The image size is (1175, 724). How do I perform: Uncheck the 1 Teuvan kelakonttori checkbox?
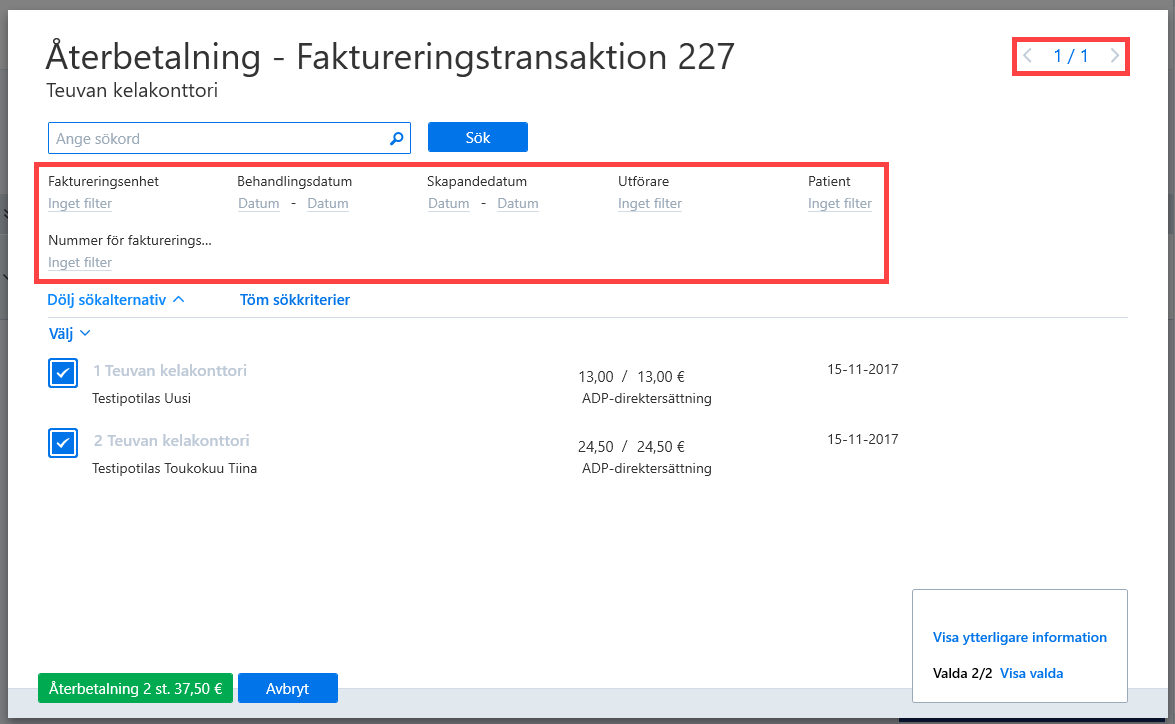tap(63, 372)
